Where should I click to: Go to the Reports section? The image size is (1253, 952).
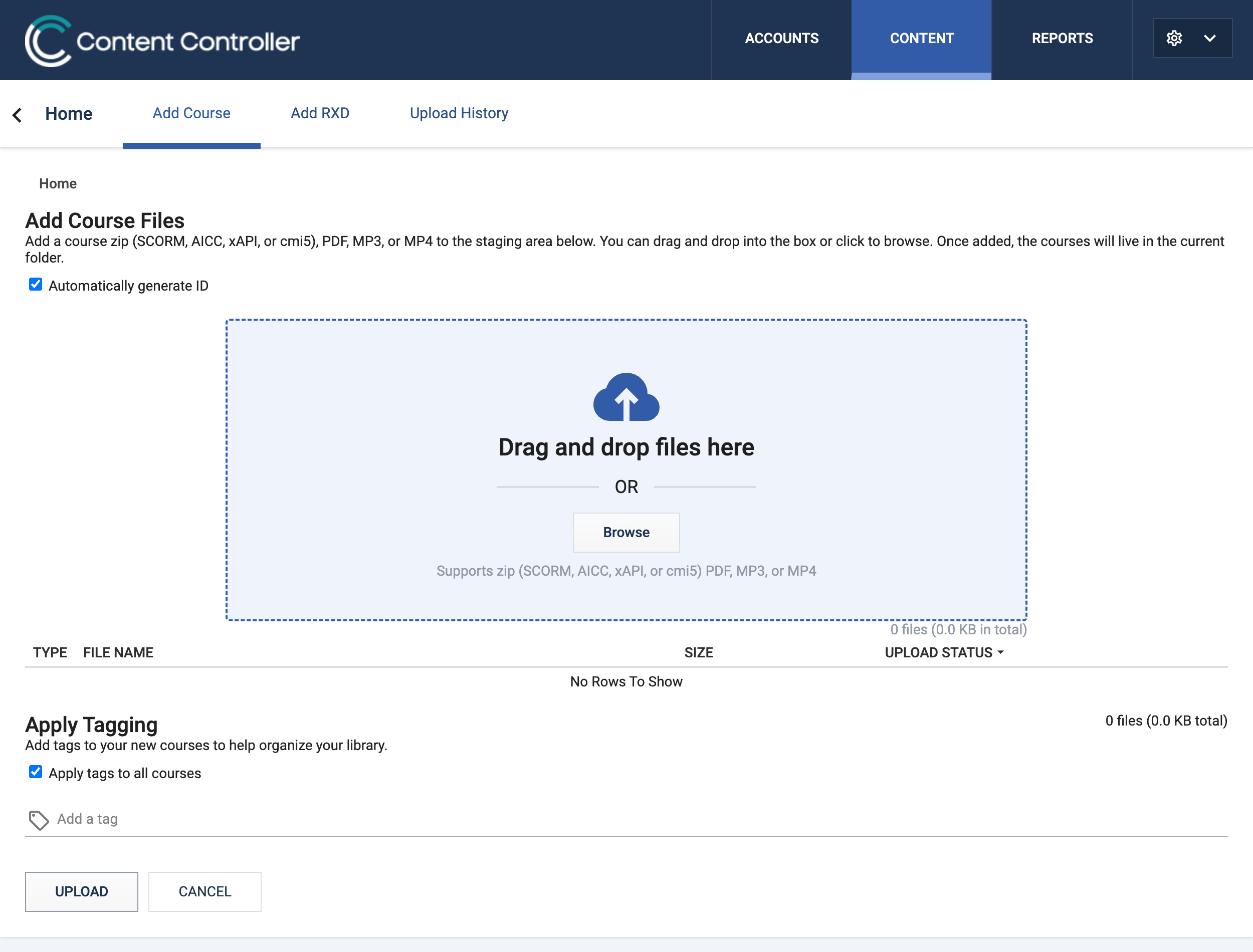(x=1062, y=39)
